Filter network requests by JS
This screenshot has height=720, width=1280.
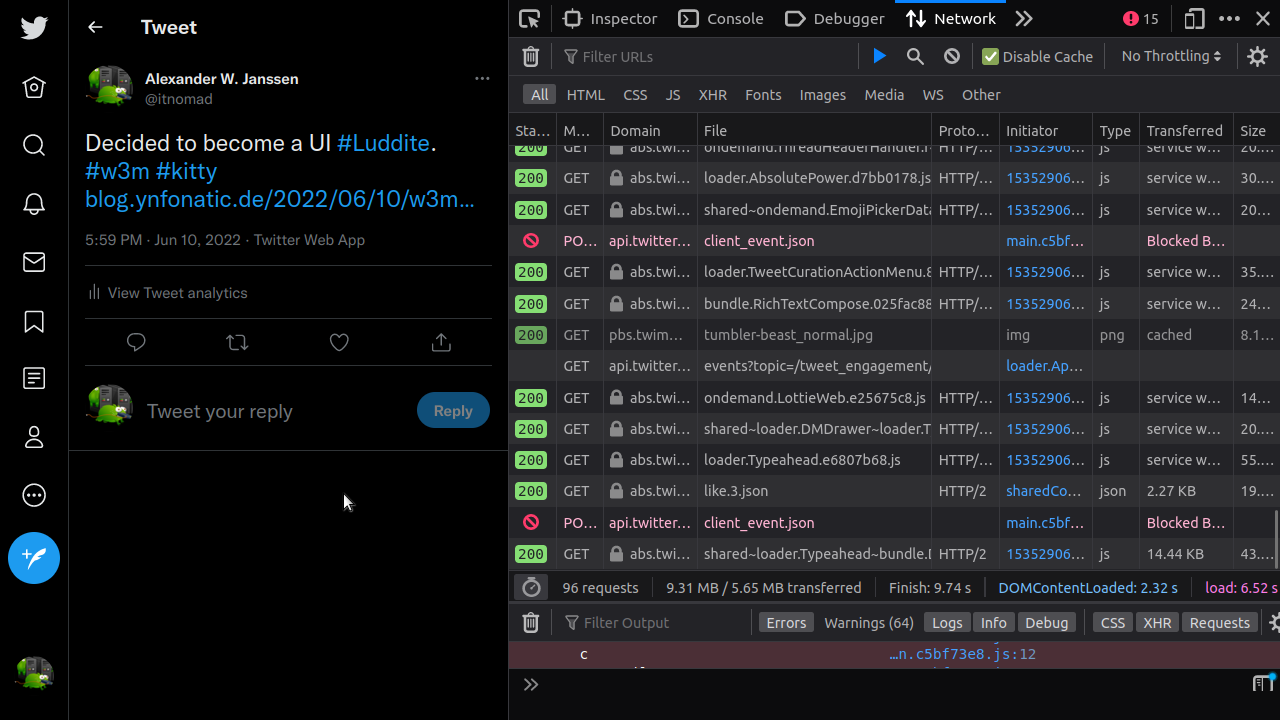click(x=673, y=95)
